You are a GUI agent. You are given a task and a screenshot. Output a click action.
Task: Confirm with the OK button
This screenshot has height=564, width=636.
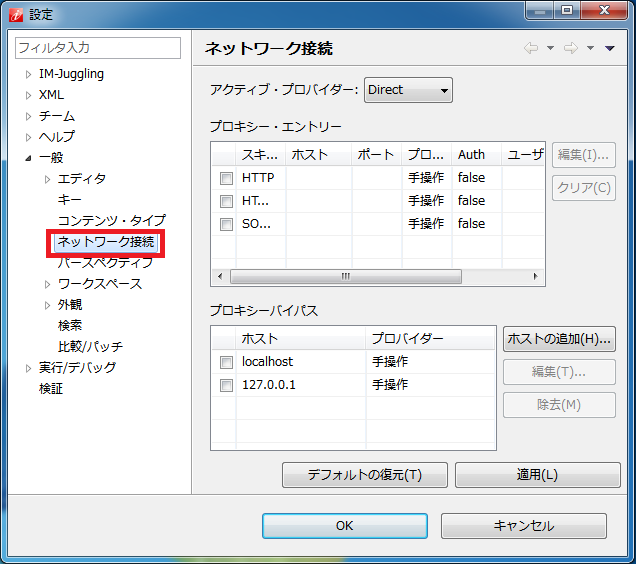point(345,526)
